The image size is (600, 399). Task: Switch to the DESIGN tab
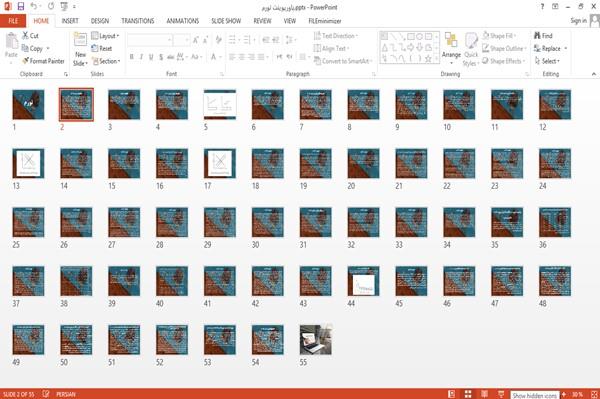[x=100, y=21]
